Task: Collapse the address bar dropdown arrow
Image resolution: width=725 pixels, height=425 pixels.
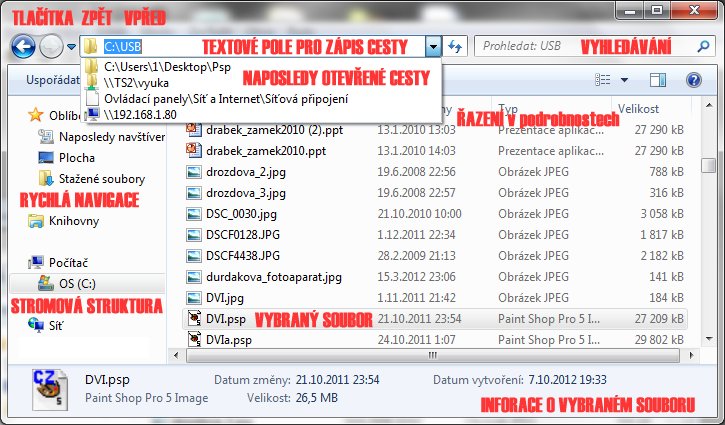Action: pyautogui.click(x=432, y=46)
